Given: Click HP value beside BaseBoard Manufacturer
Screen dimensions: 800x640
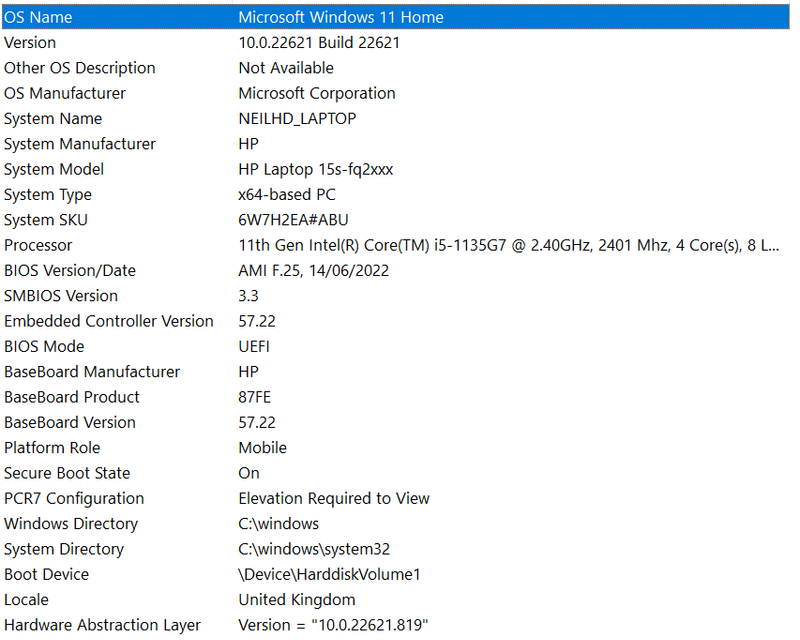Looking at the screenshot, I should click(248, 372).
